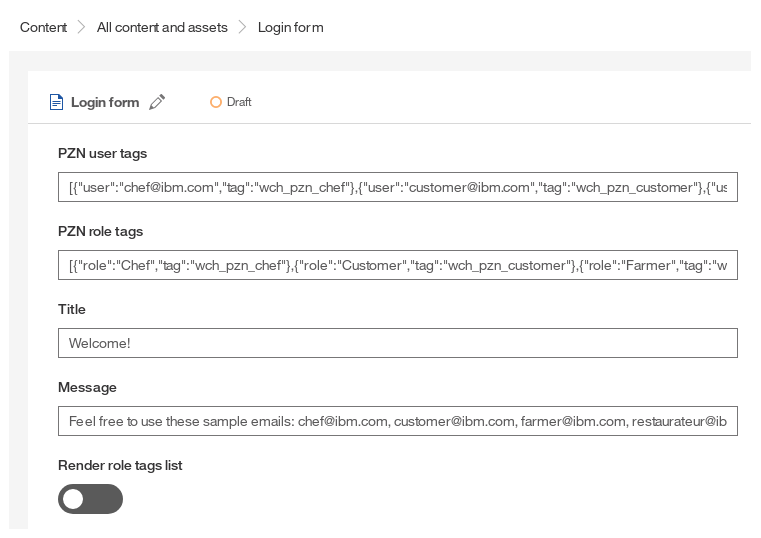Image resolution: width=761 pixels, height=538 pixels.
Task: Select the Login form breadcrumb item
Action: pyautogui.click(x=290, y=27)
